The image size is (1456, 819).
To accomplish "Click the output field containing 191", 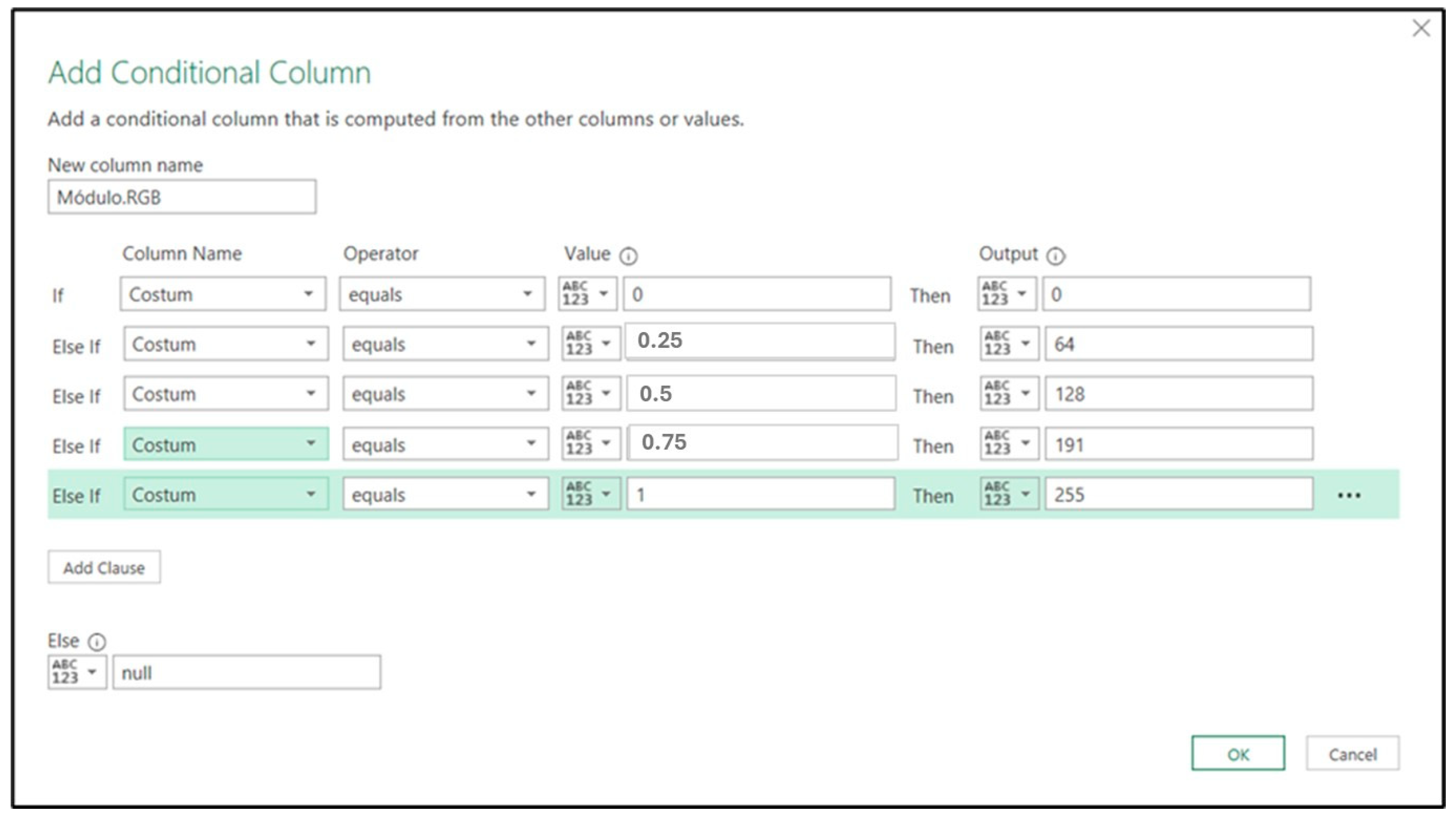I will [x=1179, y=444].
